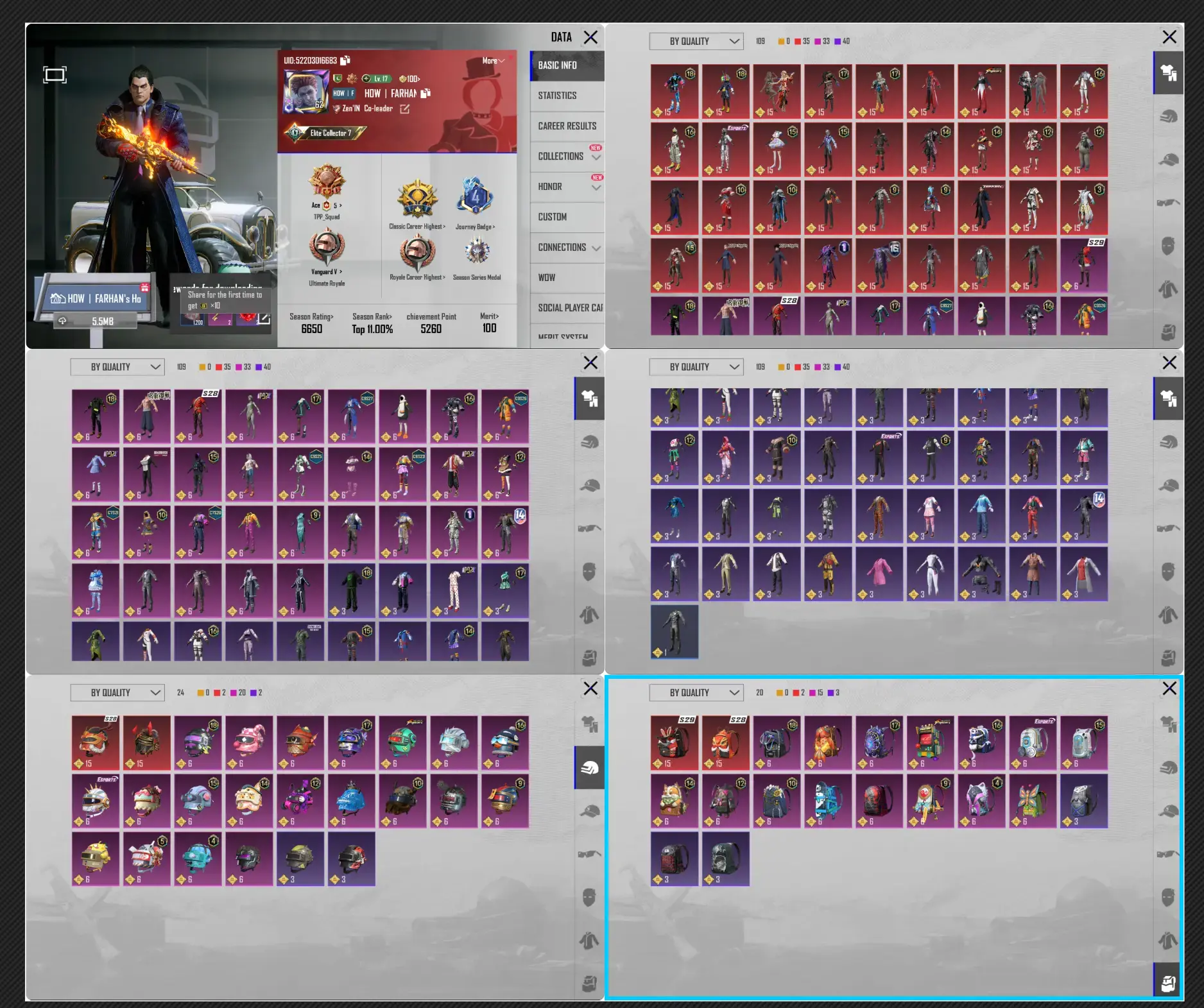Click red quality swatch in backpack panel
Image resolution: width=1204 pixels, height=1008 pixels.
[x=796, y=693]
